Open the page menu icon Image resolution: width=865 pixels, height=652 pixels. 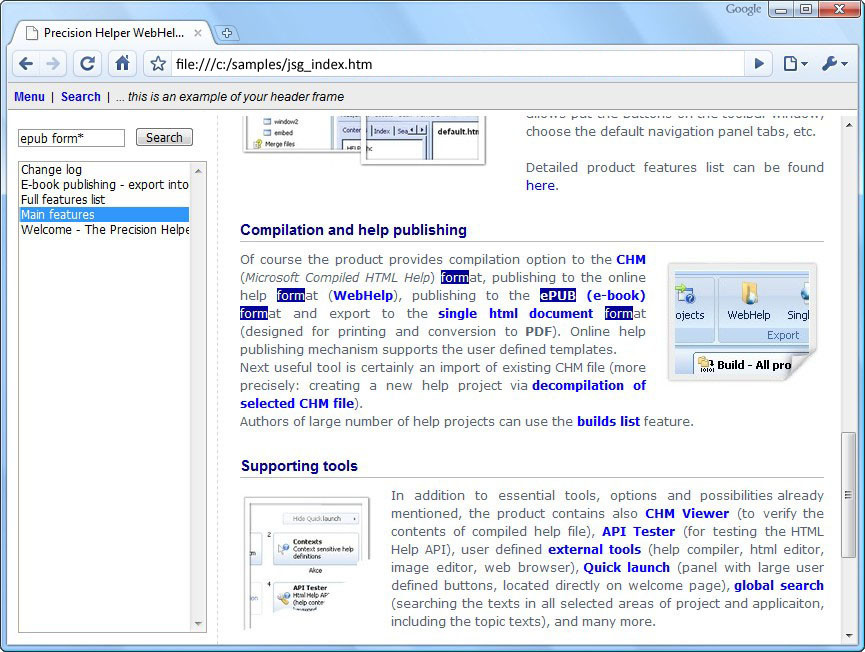point(795,64)
